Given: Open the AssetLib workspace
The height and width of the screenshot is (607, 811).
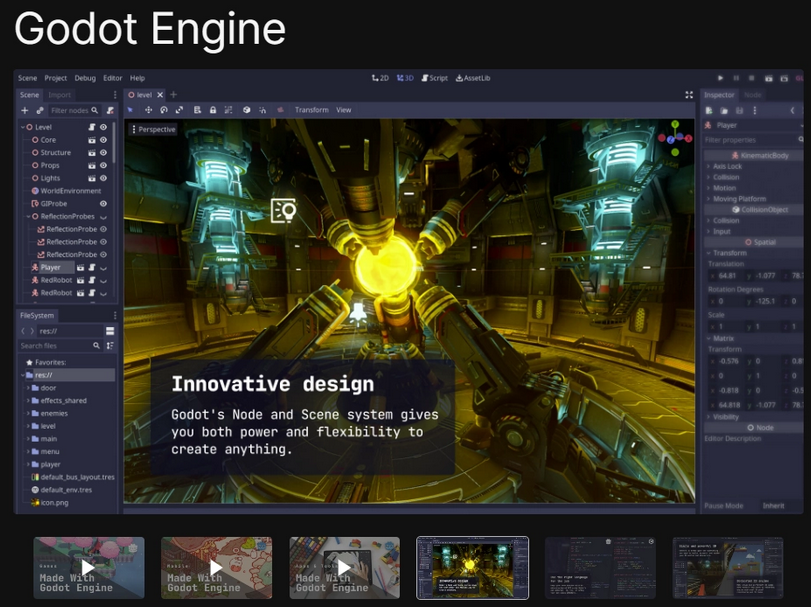Looking at the screenshot, I should (472, 78).
